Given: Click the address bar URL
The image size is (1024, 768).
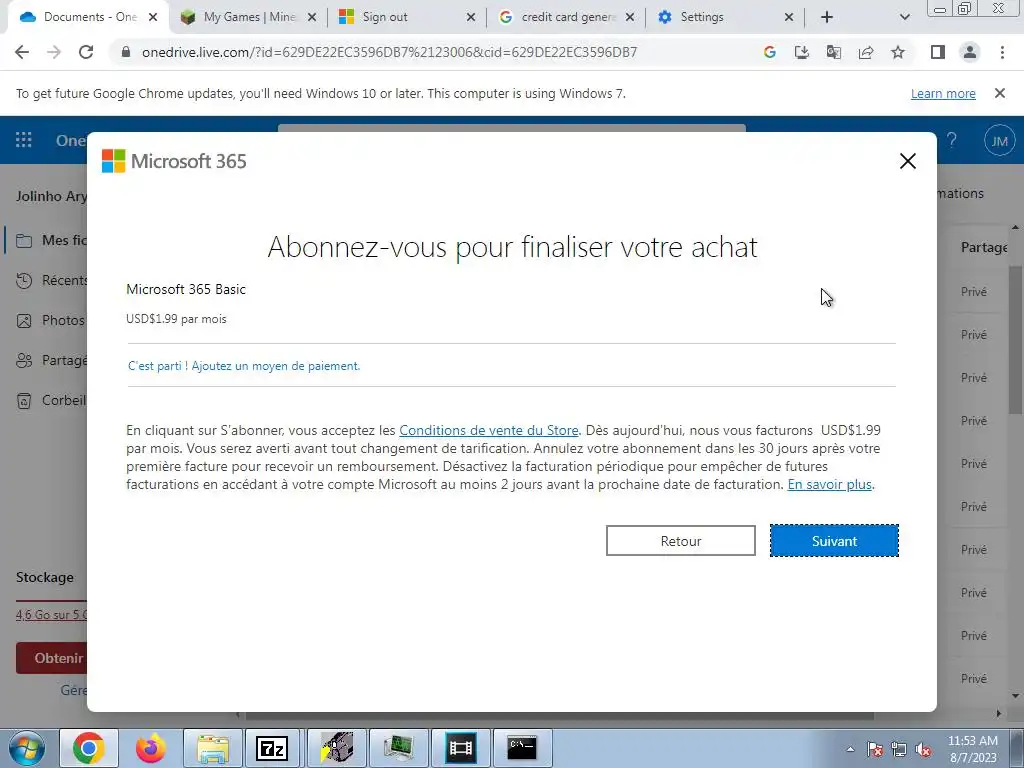Looking at the screenshot, I should click(x=389, y=52).
